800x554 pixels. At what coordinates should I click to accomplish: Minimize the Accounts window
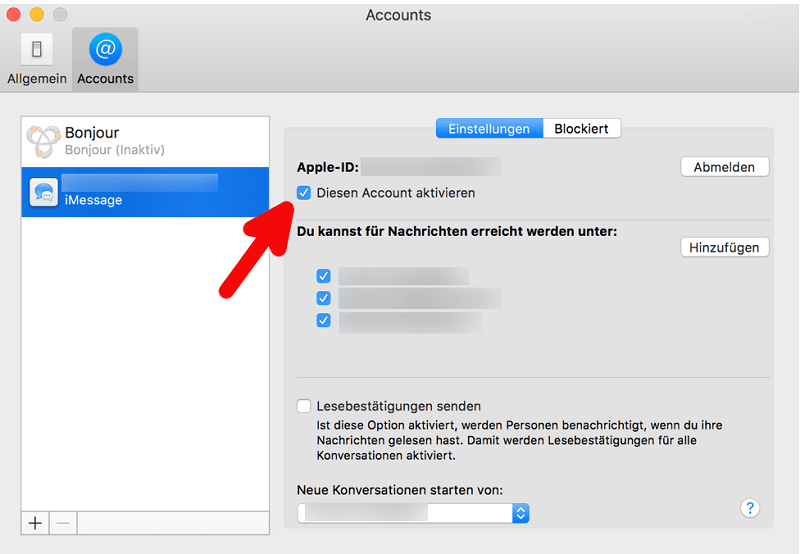pos(37,15)
